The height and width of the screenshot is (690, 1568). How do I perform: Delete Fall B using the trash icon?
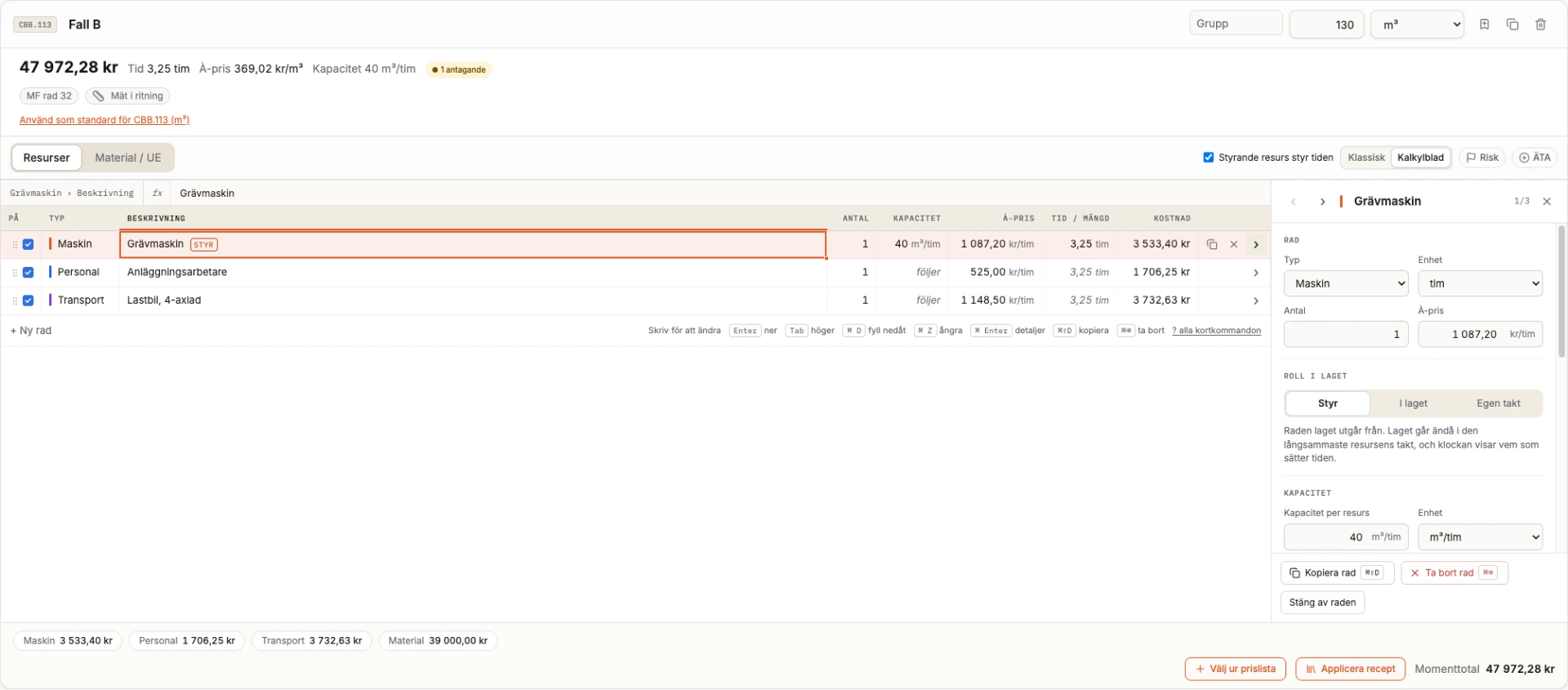click(1541, 24)
